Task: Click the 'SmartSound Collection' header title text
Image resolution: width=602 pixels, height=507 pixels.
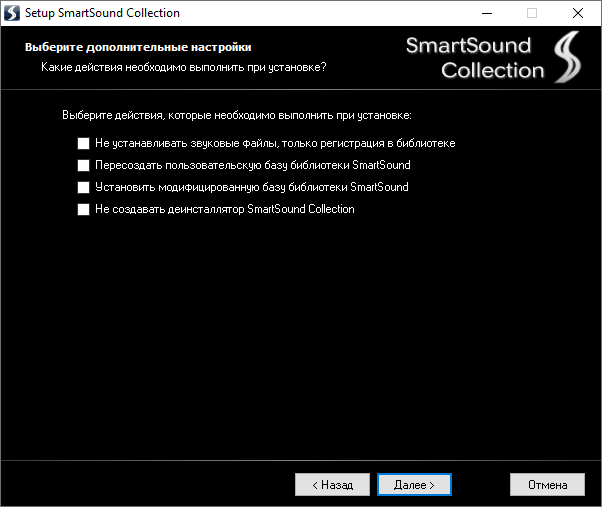Action: pos(475,58)
